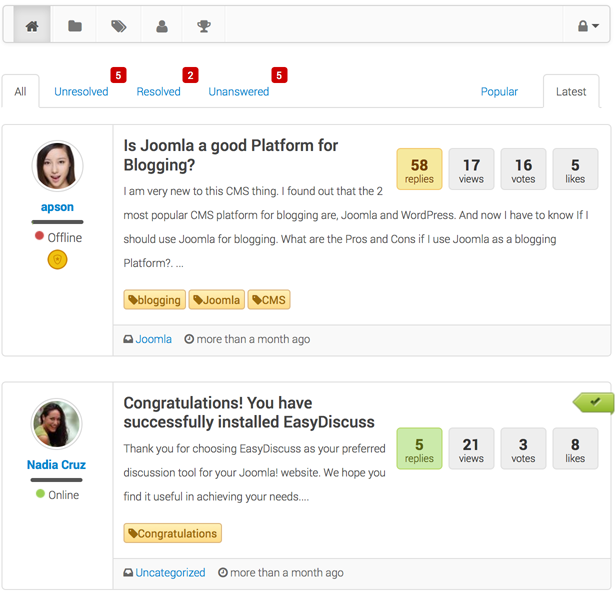
Task: Open 'Is Joomla a good Platform for Blogging?'
Action: [231, 155]
